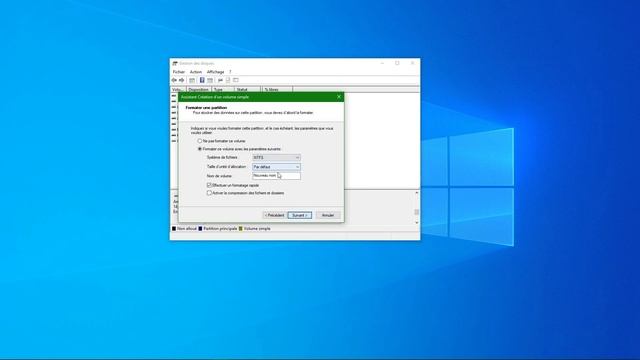Maximize the Disk Management window
This screenshot has height=360, width=640.
coord(397,64)
